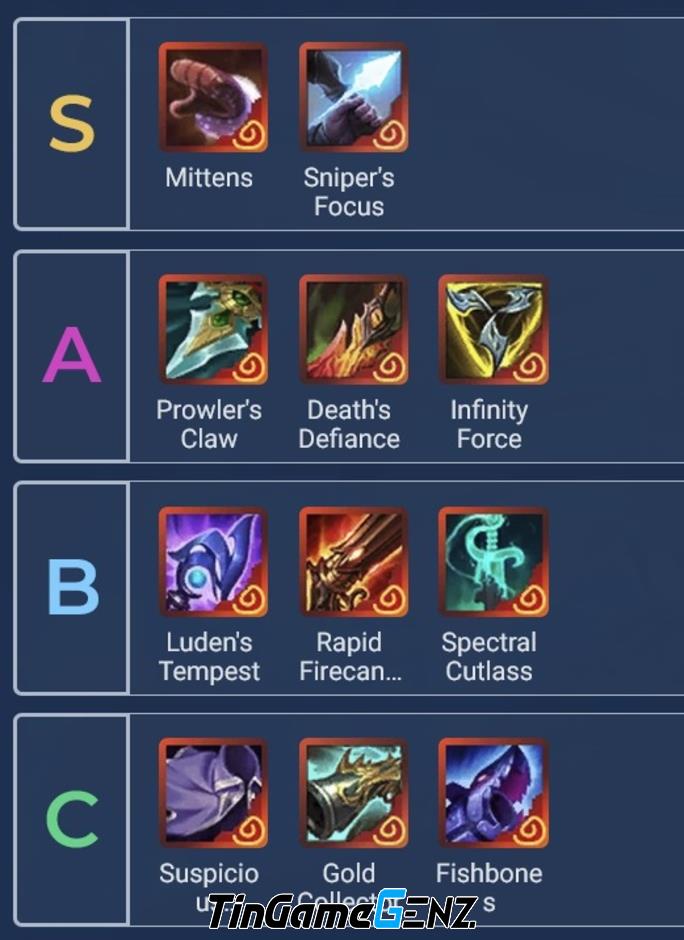
Task: Click the Spectral Cutlass name text
Action: click(x=489, y=656)
